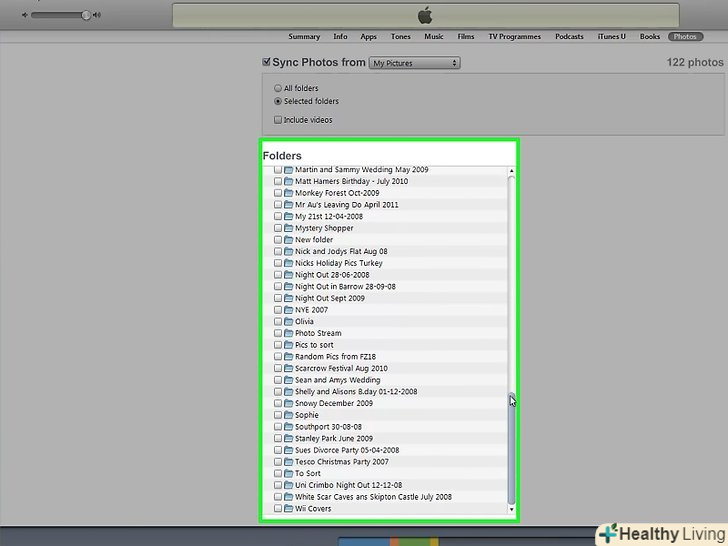Tick the Snowy December 2009 checkbox

pos(278,403)
